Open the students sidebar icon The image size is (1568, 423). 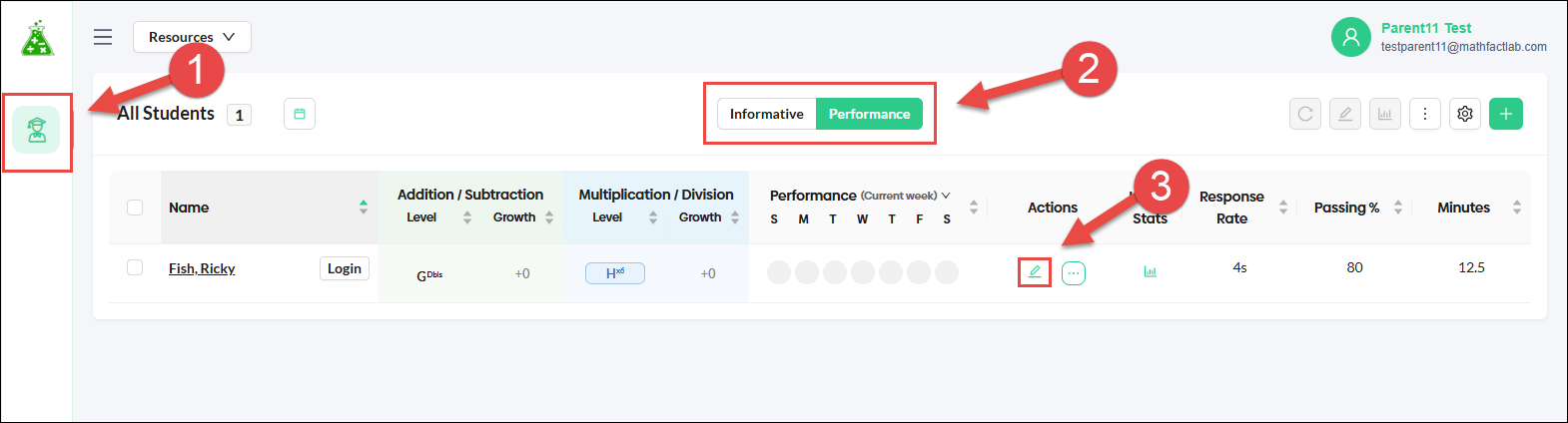coord(37,131)
